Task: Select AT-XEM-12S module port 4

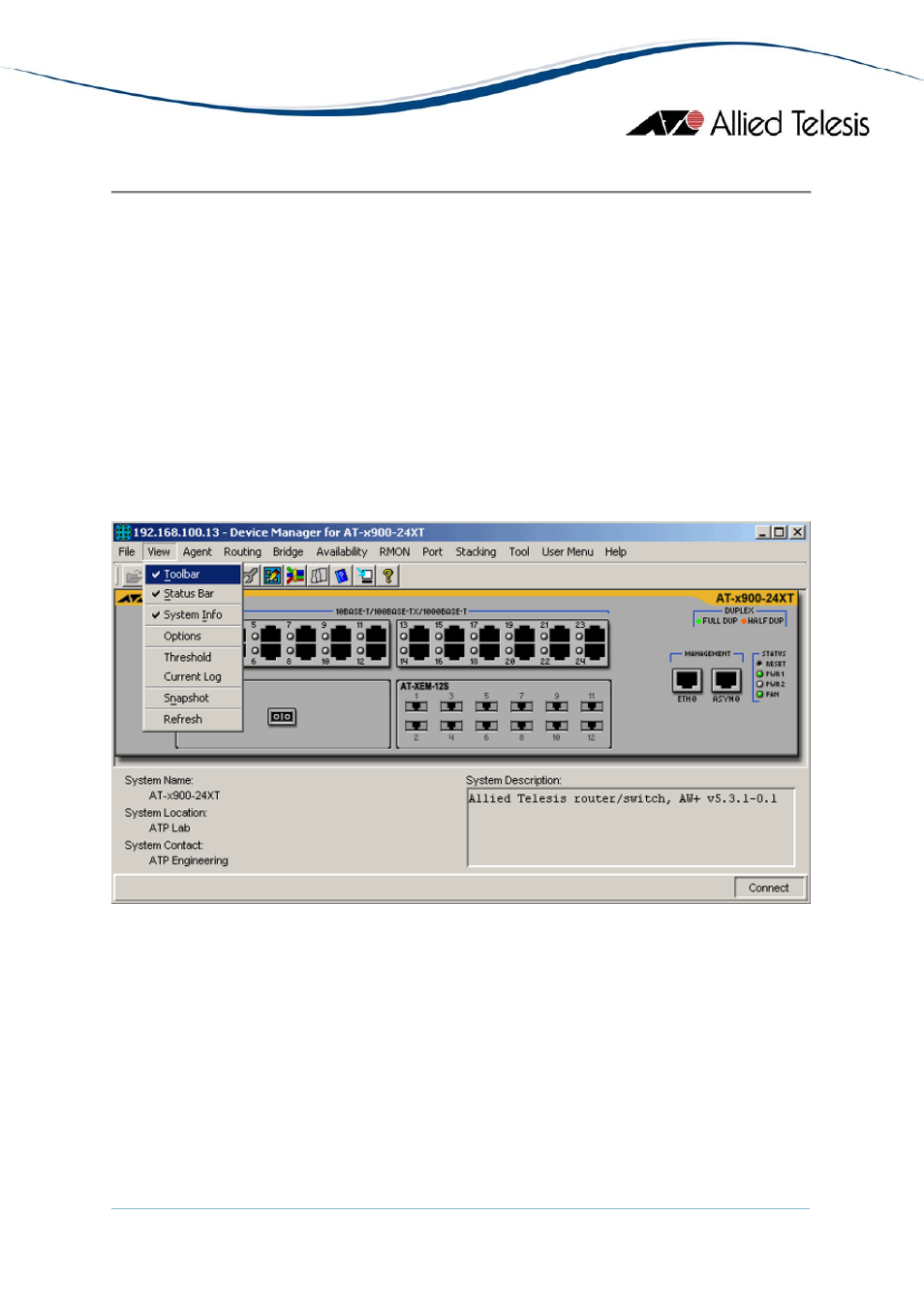Action: click(x=451, y=726)
